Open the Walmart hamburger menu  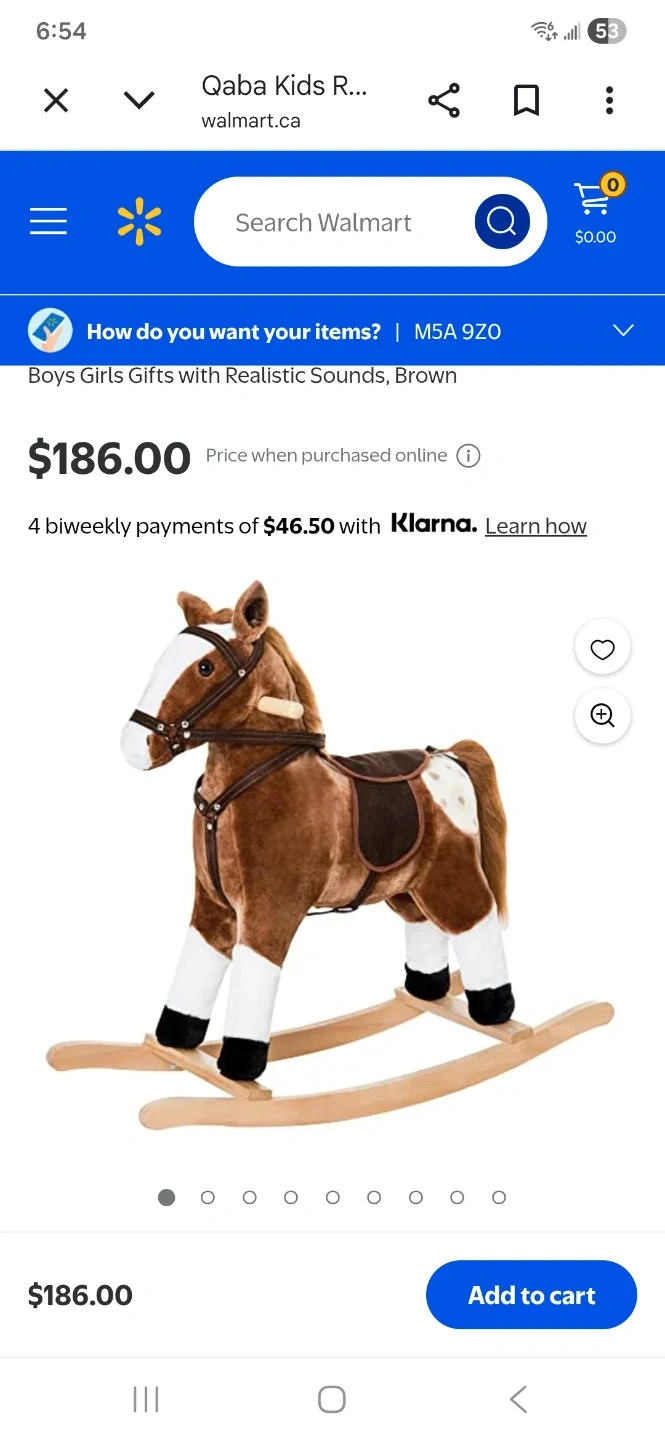(x=48, y=221)
